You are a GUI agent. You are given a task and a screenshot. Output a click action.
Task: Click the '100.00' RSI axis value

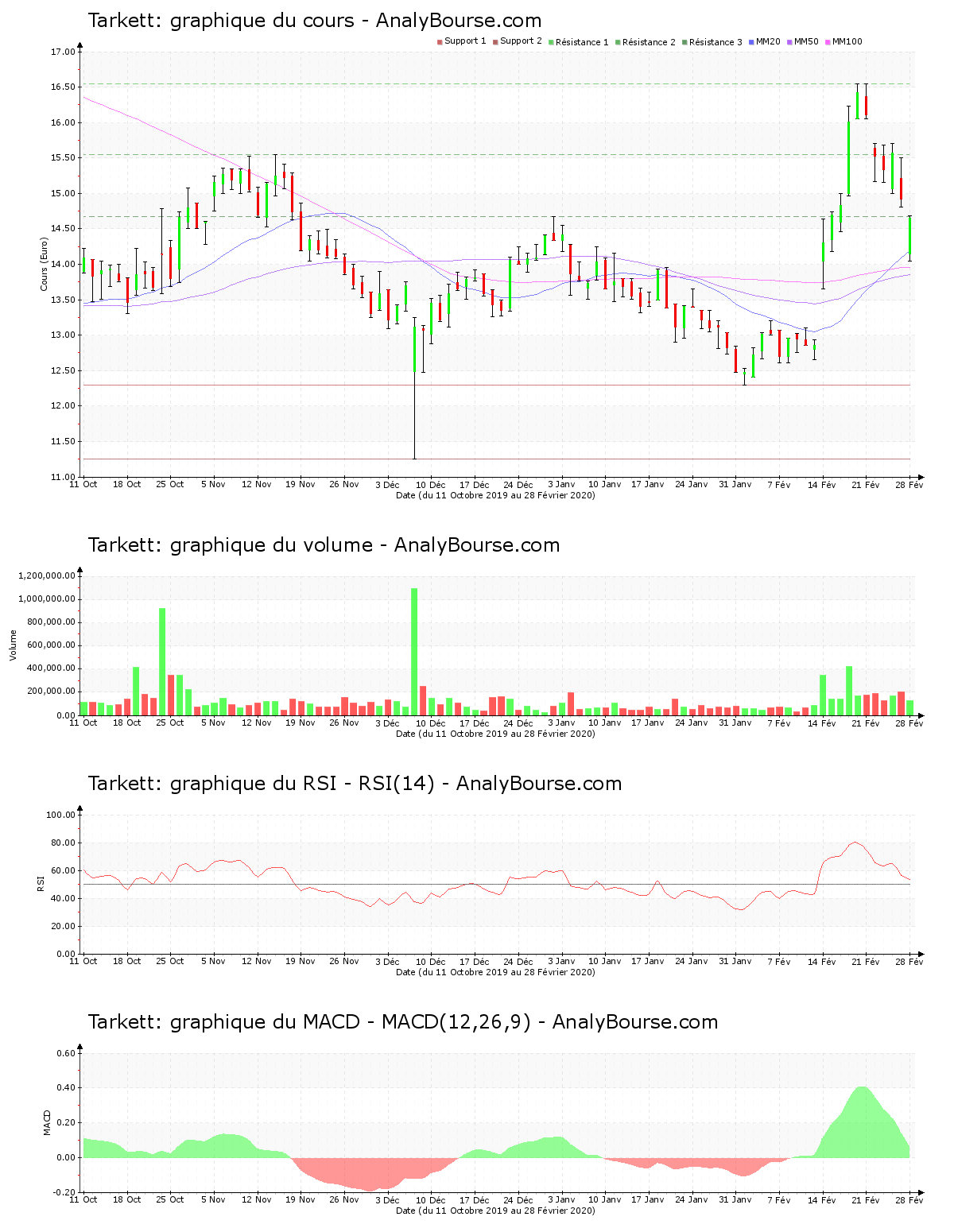point(60,816)
